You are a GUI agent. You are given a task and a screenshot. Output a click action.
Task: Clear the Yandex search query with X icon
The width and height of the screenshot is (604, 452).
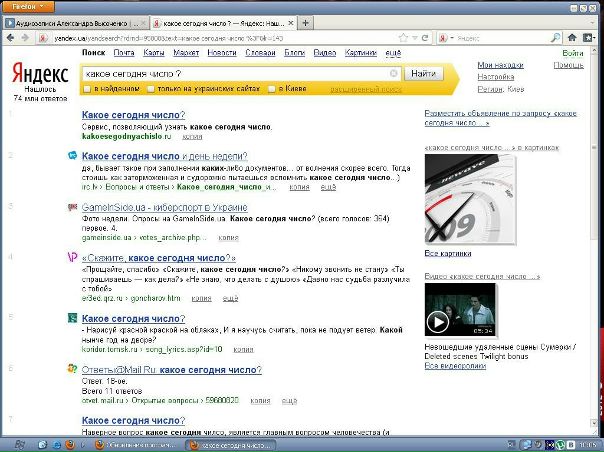394,73
